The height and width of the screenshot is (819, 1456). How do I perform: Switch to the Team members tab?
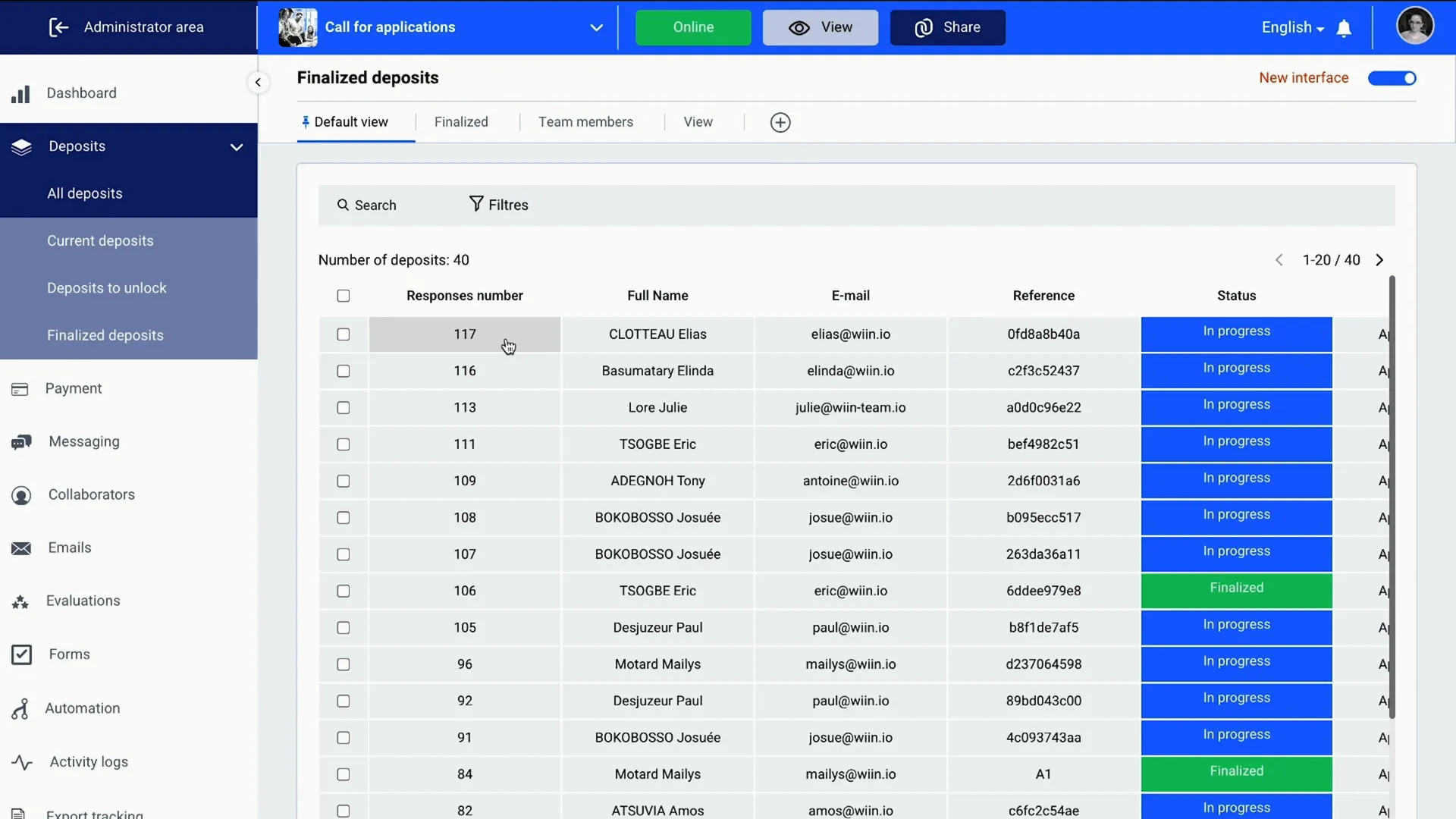pyautogui.click(x=586, y=122)
